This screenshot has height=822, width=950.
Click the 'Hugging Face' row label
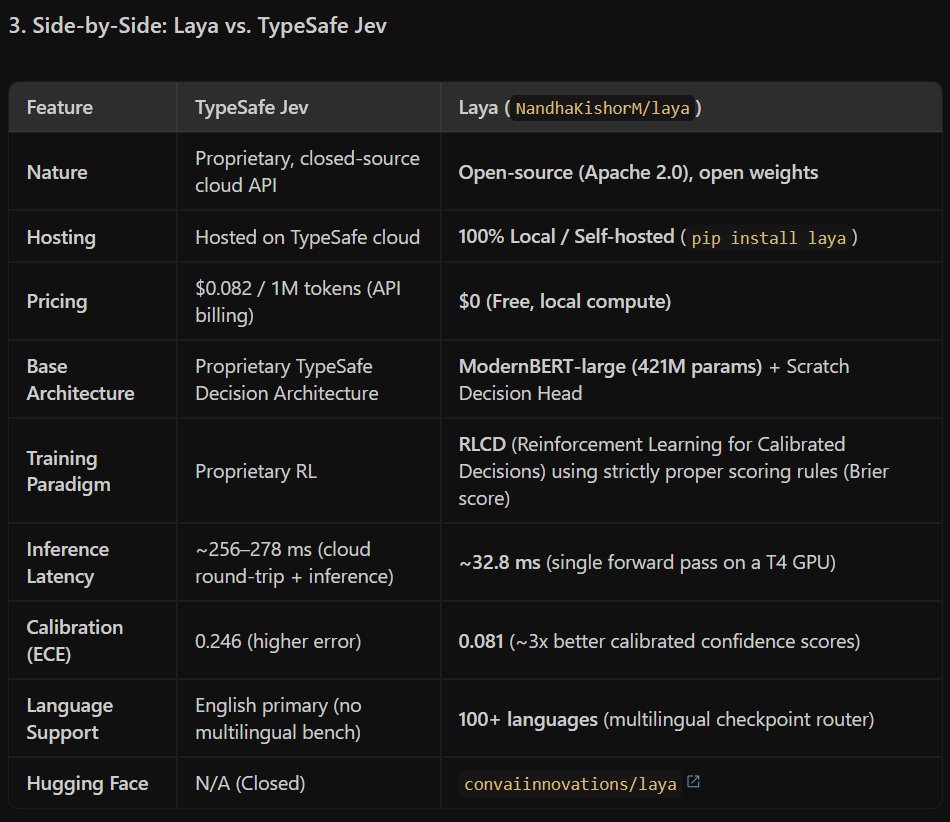[87, 783]
